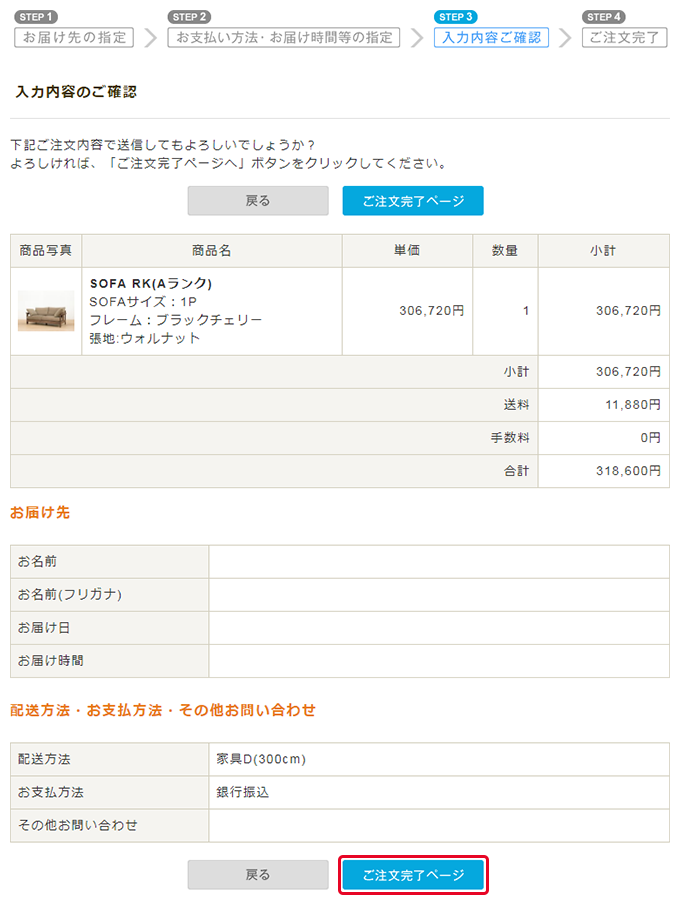This screenshot has height=907, width=680.
Task: Click the chevron arrow after STEP 2
Action: [417, 38]
